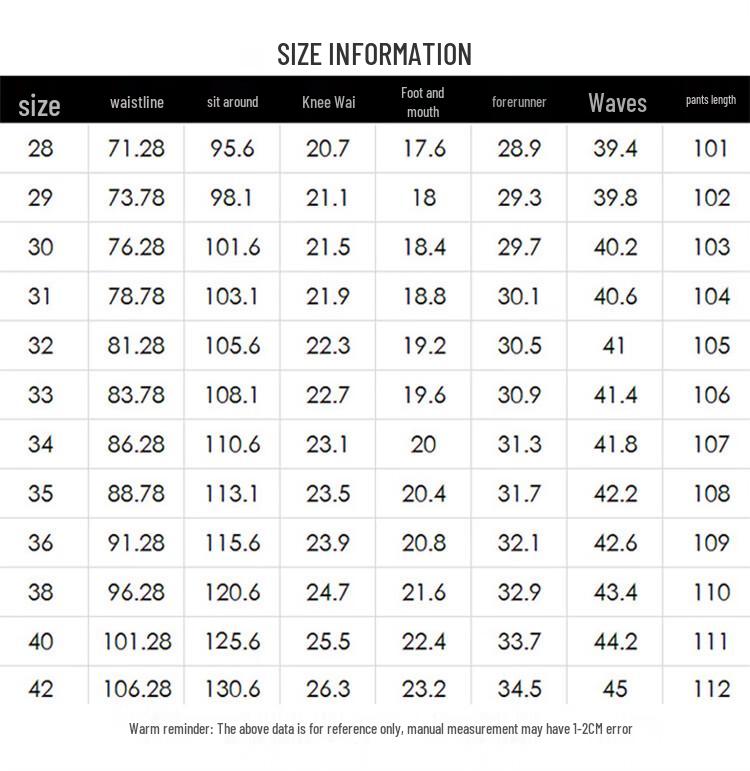Select the size 42 row label
Image resolution: width=750 pixels, height=771 pixels.
pyautogui.click(x=40, y=689)
